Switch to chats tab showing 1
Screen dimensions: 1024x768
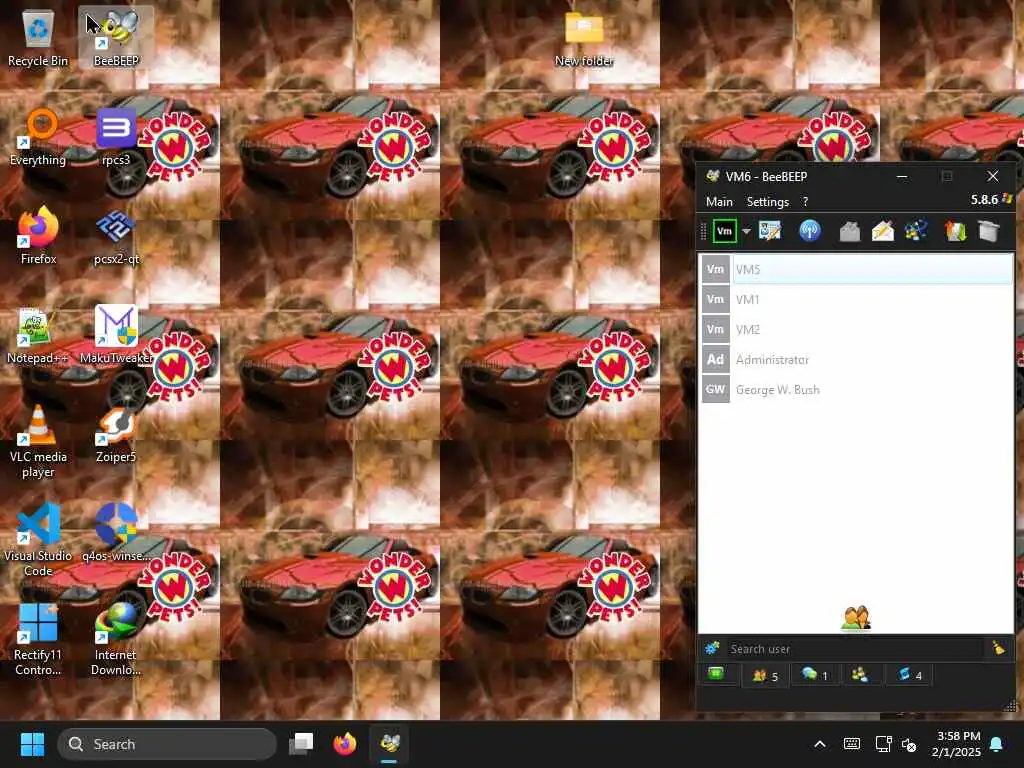[814, 675]
